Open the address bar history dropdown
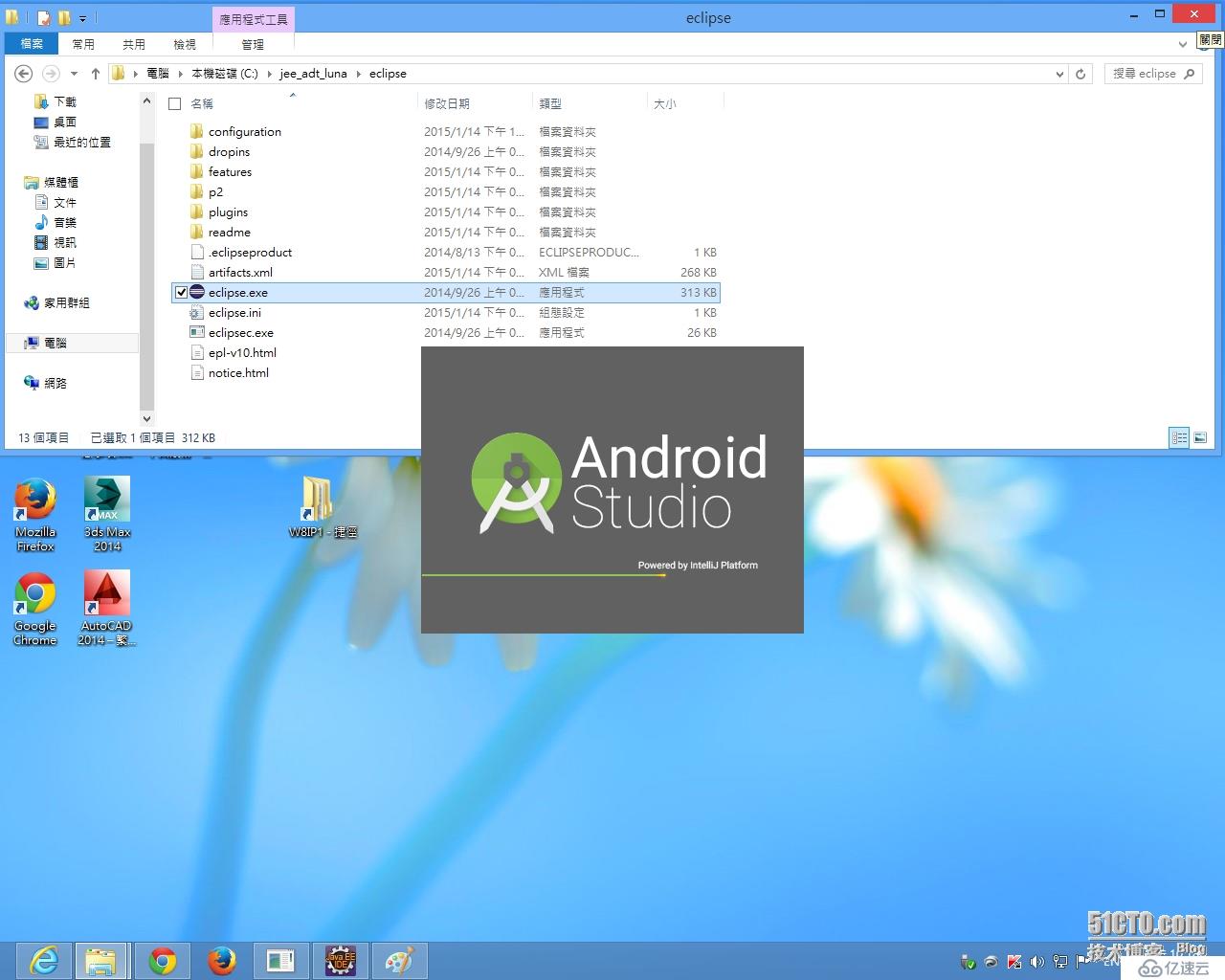This screenshot has height=980, width=1225. (1059, 74)
